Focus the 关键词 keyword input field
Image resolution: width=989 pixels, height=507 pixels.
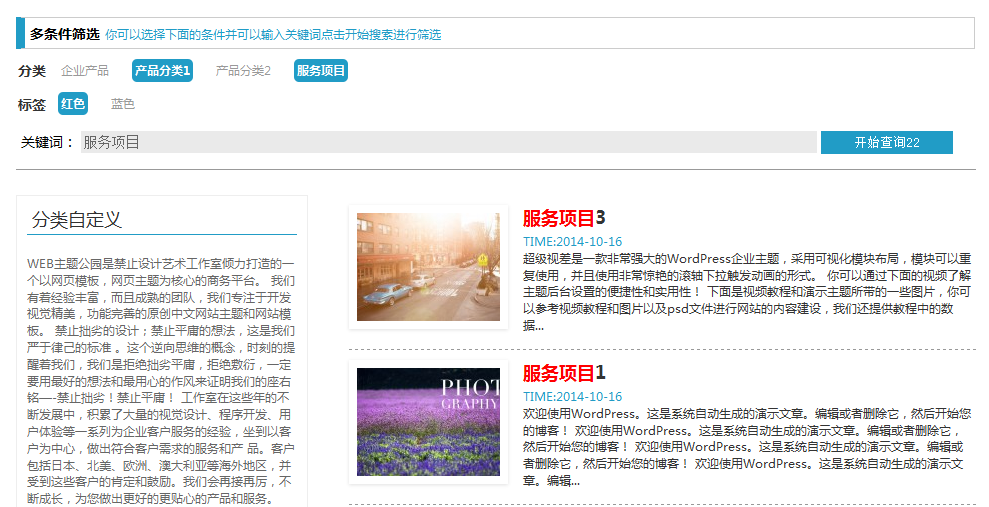[448, 143]
